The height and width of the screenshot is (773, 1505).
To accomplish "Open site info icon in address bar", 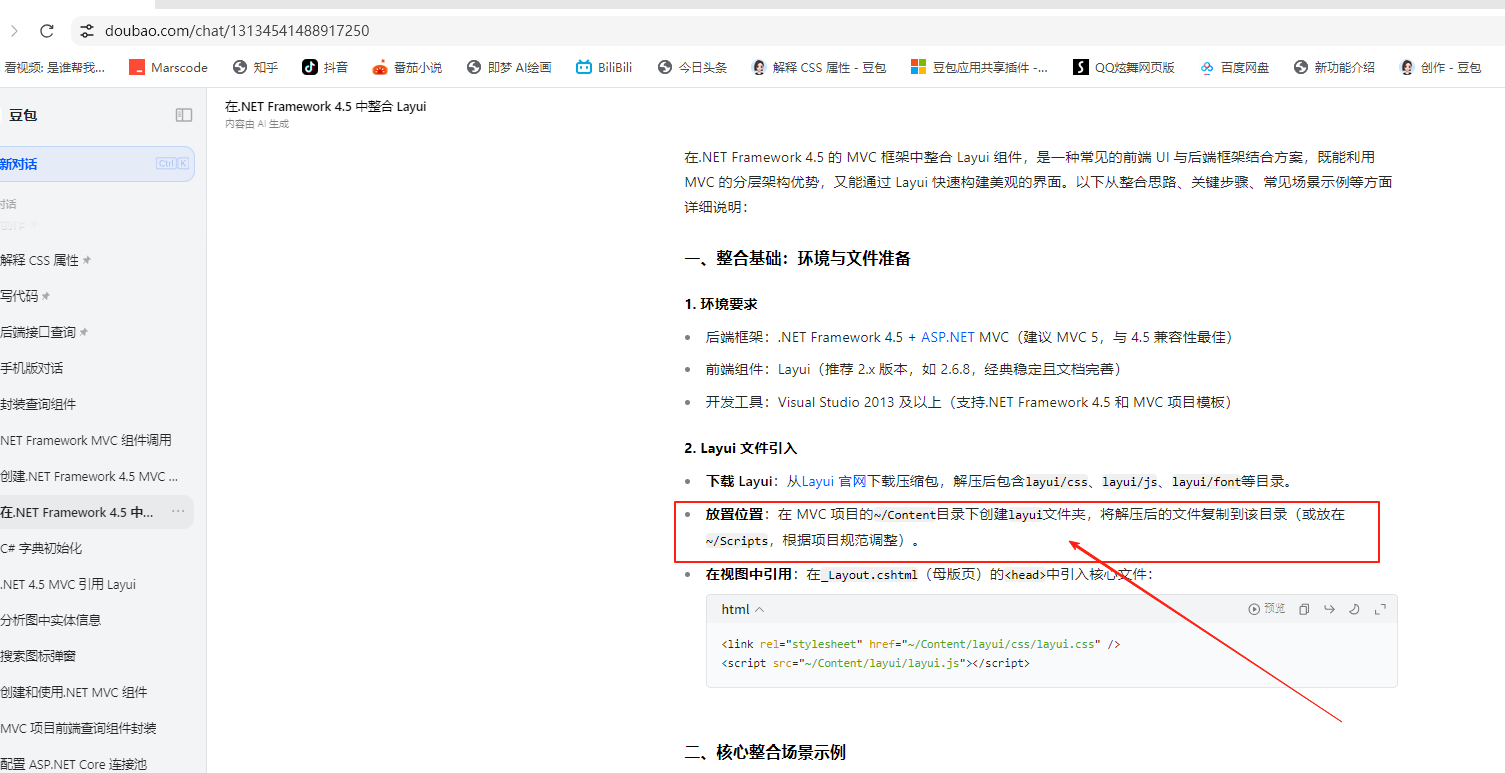I will 87,31.
